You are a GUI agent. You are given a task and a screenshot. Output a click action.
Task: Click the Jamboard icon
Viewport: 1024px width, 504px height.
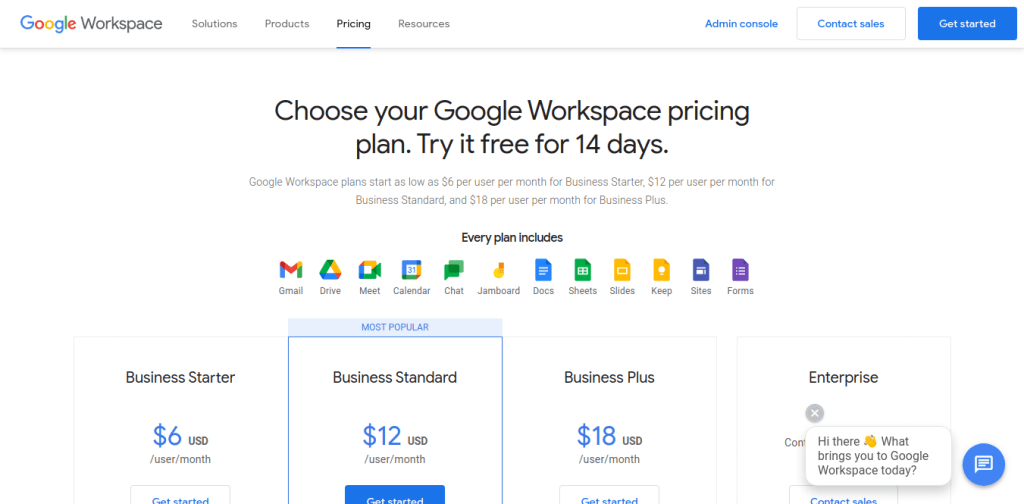pyautogui.click(x=498, y=270)
